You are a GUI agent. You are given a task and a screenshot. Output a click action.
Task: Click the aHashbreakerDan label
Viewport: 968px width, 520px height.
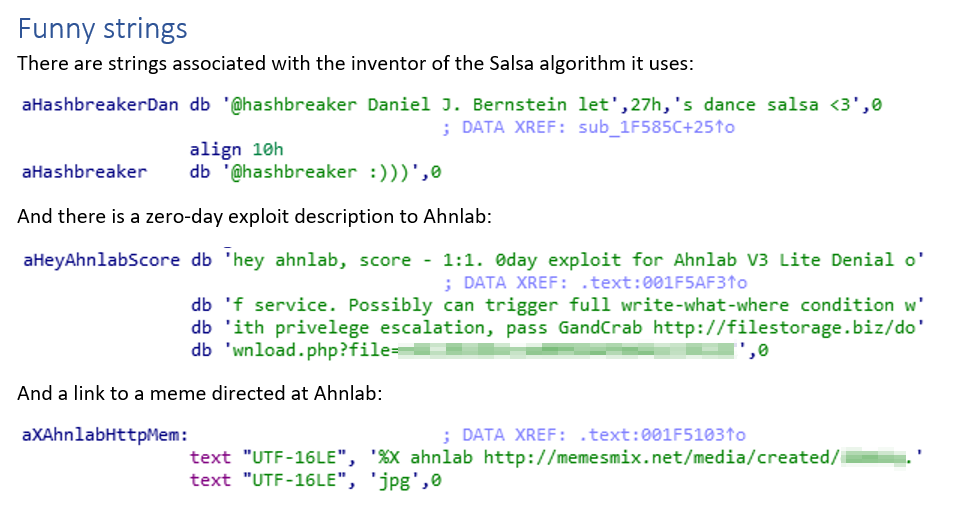[100, 104]
